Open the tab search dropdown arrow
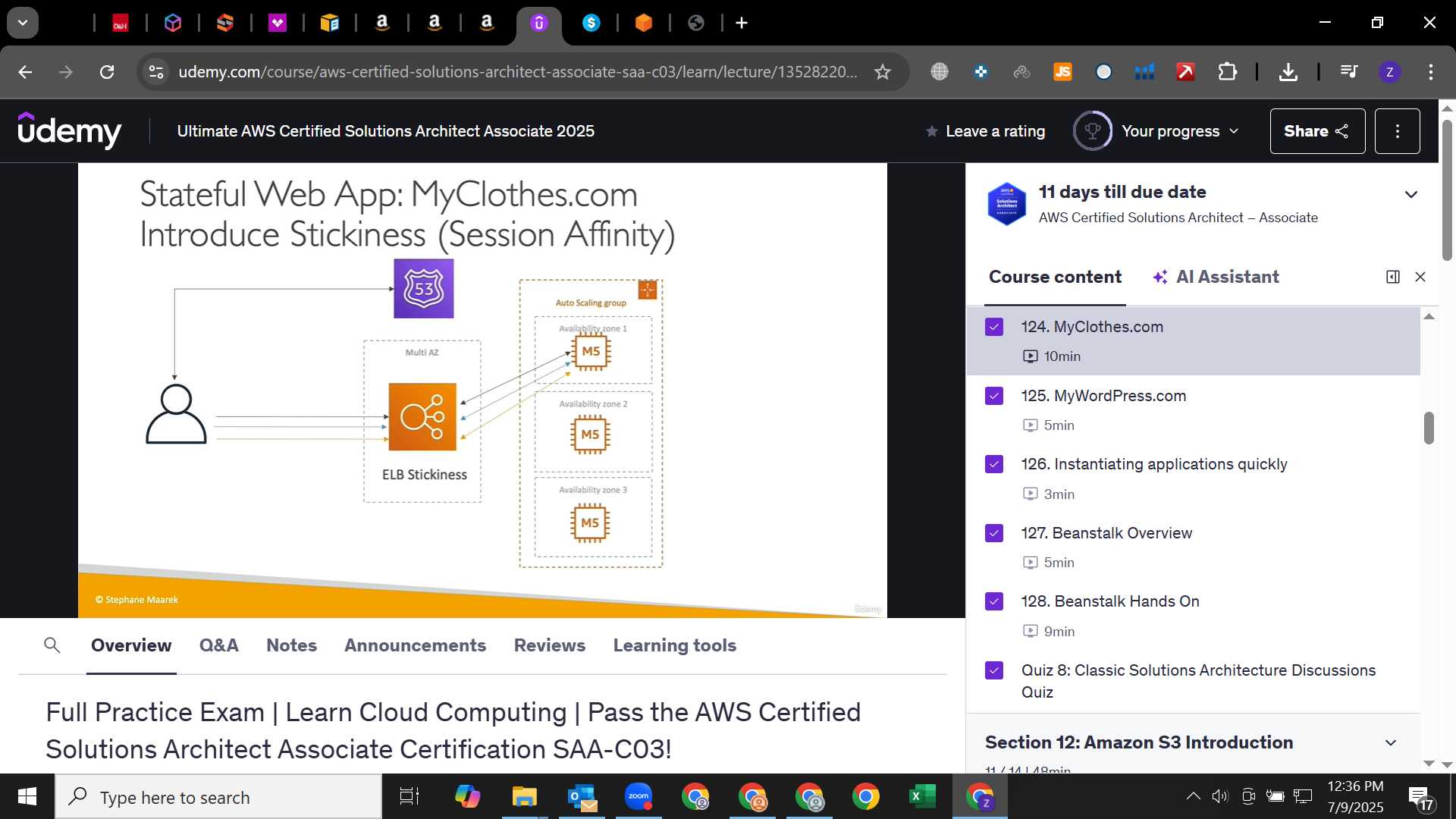Image resolution: width=1456 pixels, height=819 pixels. point(23,23)
